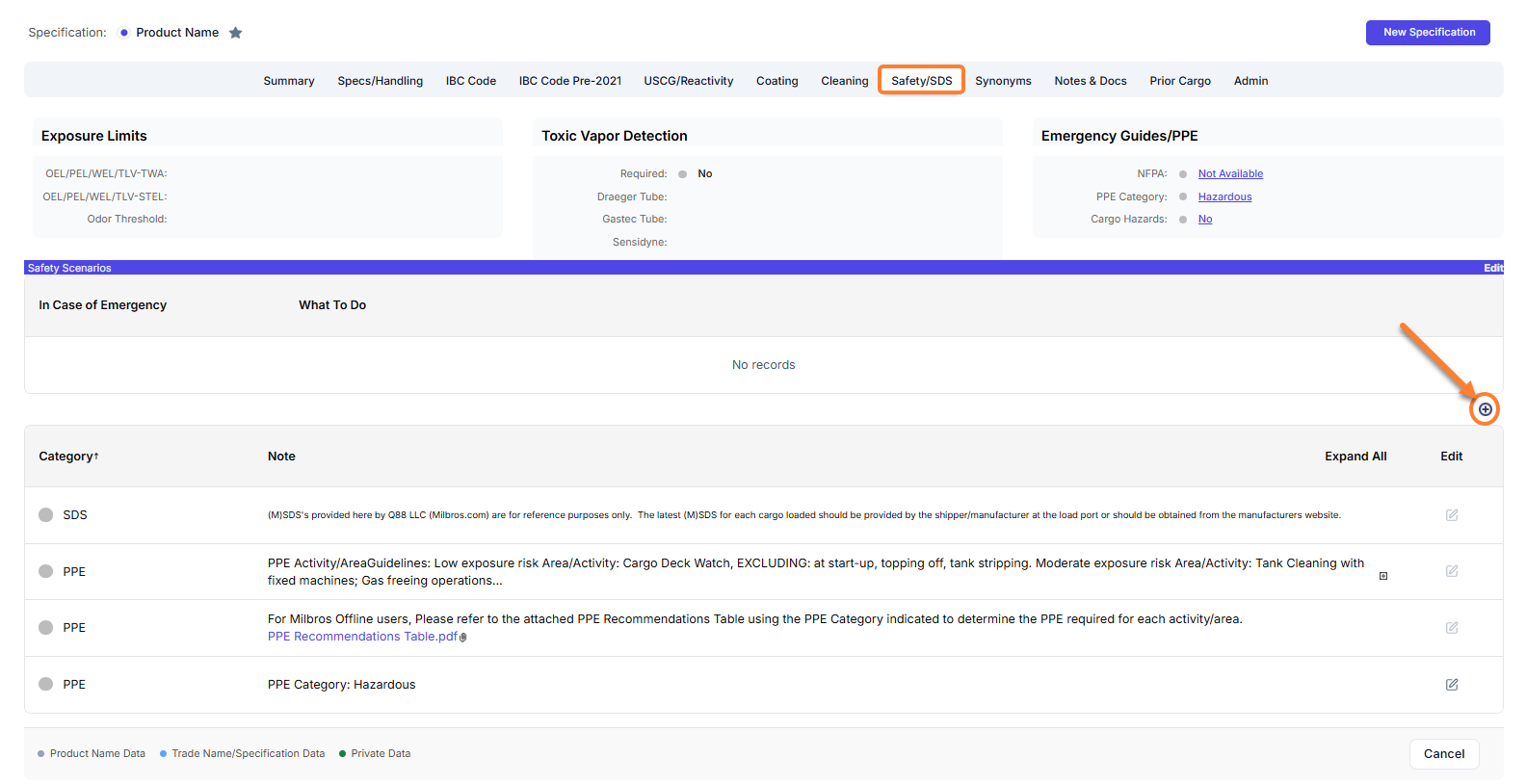Click the blue dot before Product Name
Viewport: 1526px width, 784px height.
pos(123,33)
